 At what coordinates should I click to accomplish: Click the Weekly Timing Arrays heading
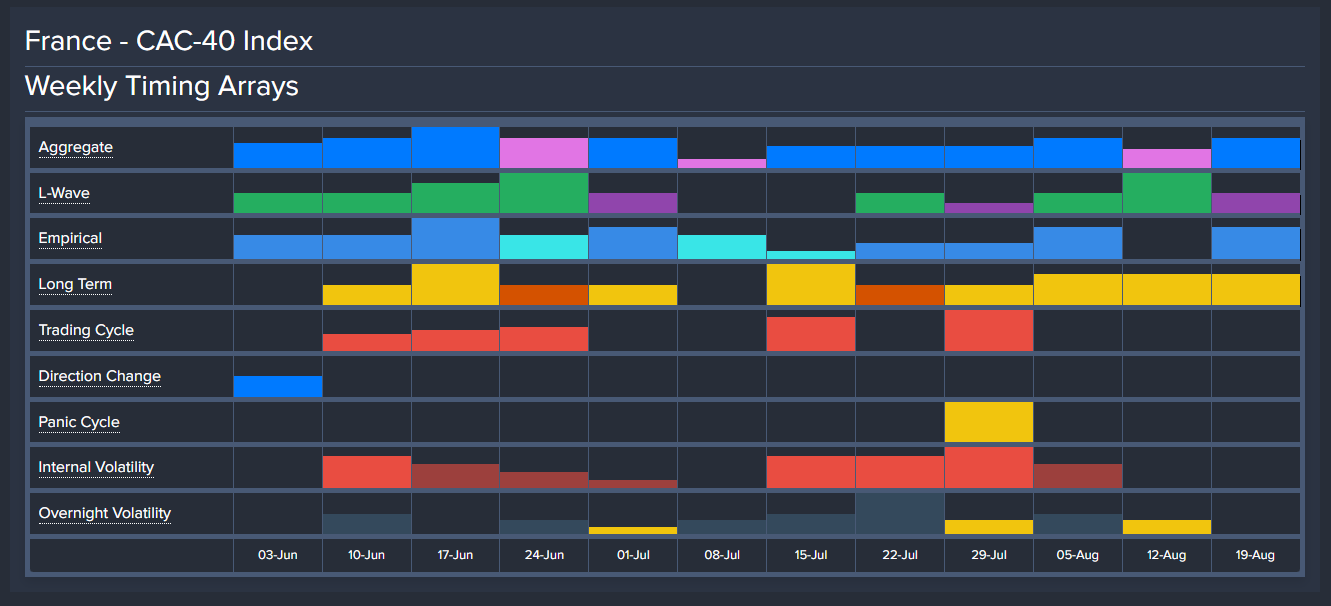click(162, 86)
